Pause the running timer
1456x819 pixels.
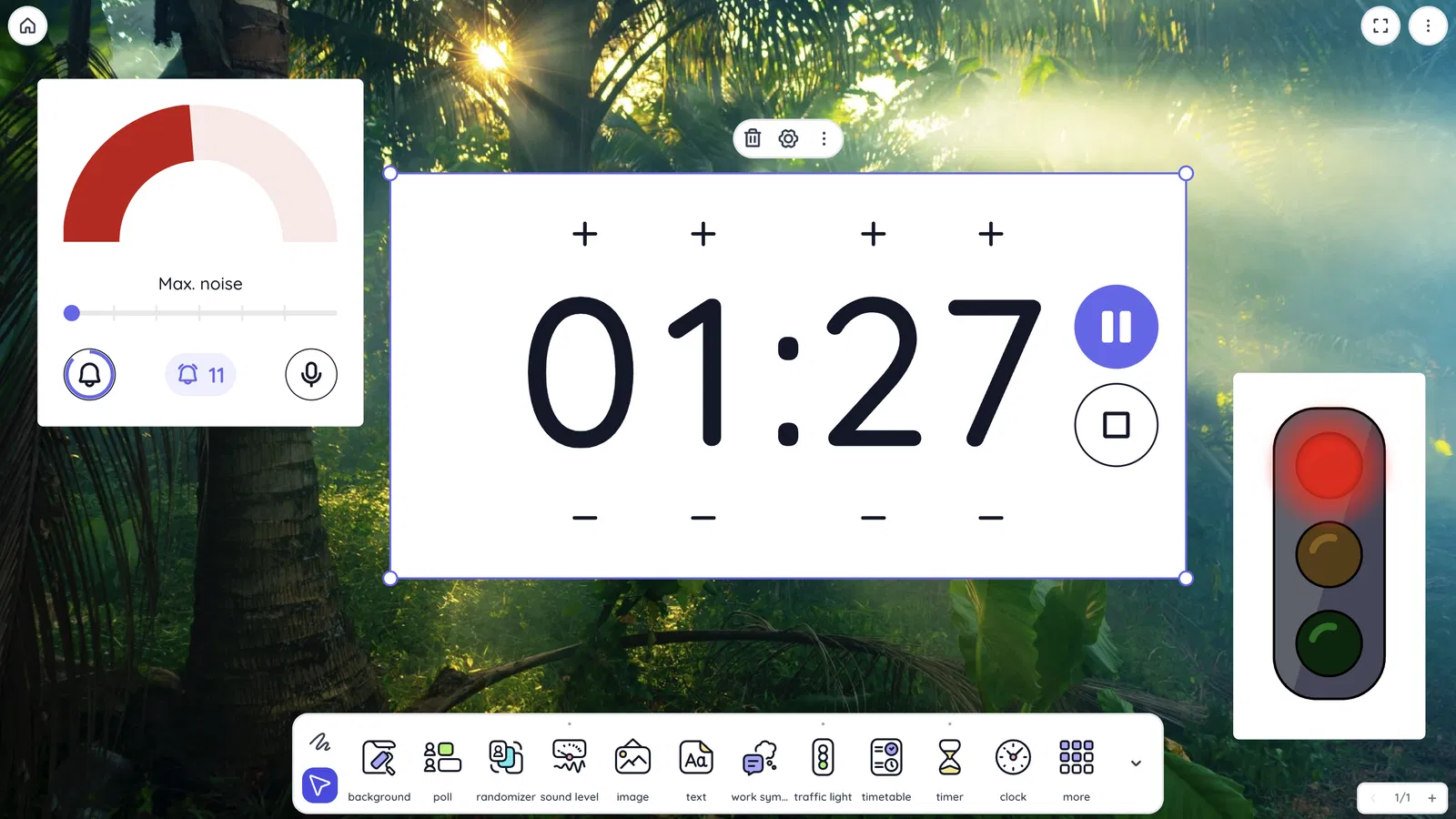coord(1116,328)
